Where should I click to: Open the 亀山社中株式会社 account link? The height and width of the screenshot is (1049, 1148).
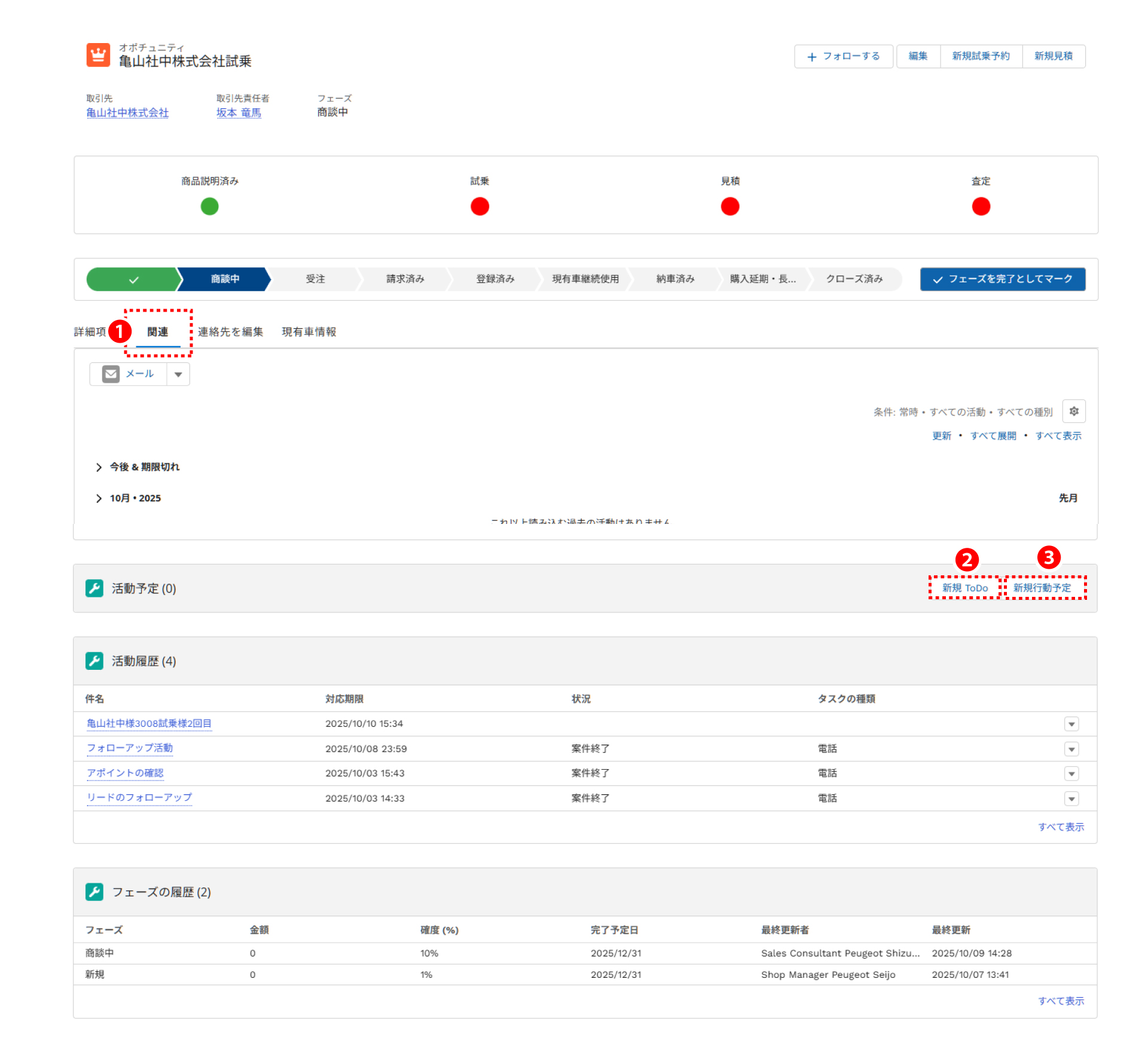(x=127, y=112)
